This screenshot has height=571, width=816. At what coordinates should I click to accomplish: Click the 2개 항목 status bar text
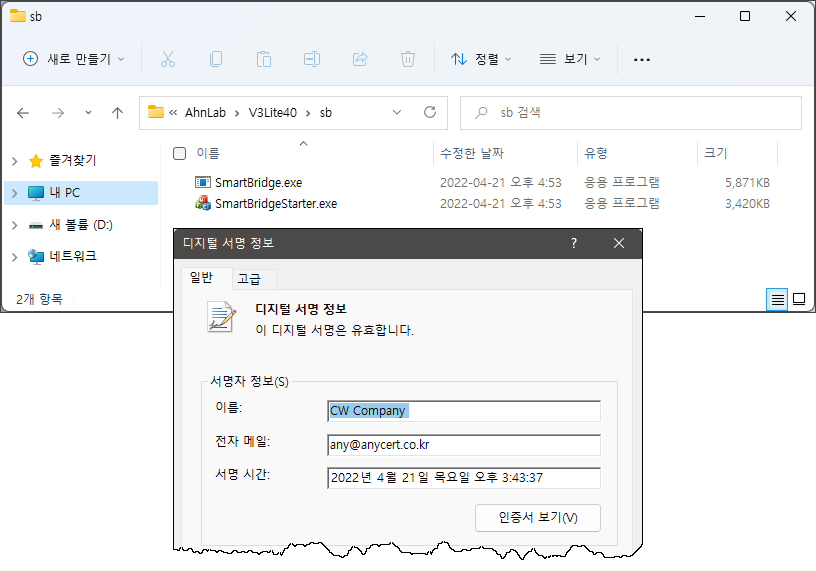39,299
